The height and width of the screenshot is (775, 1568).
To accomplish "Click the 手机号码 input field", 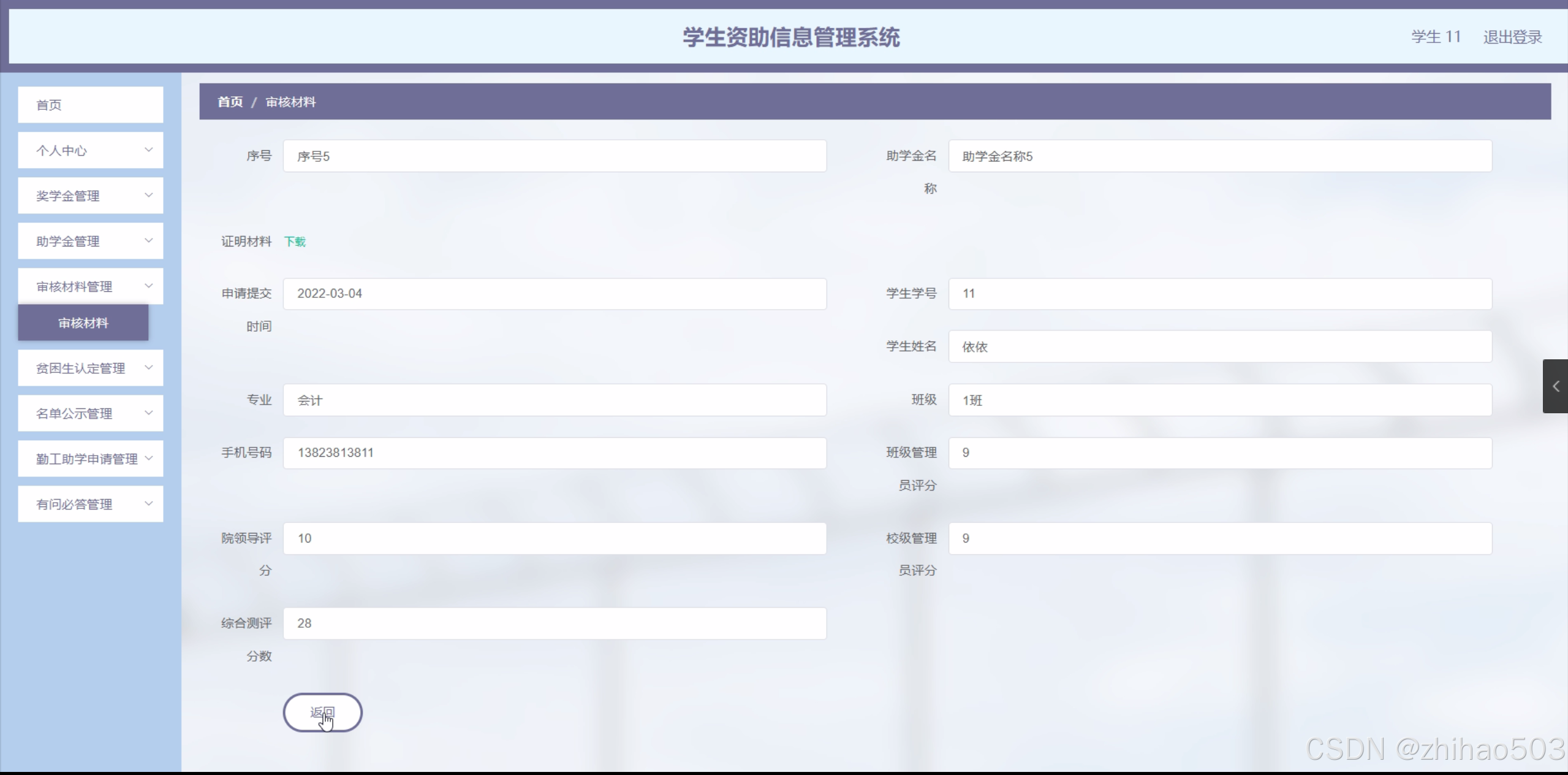I will pos(555,453).
